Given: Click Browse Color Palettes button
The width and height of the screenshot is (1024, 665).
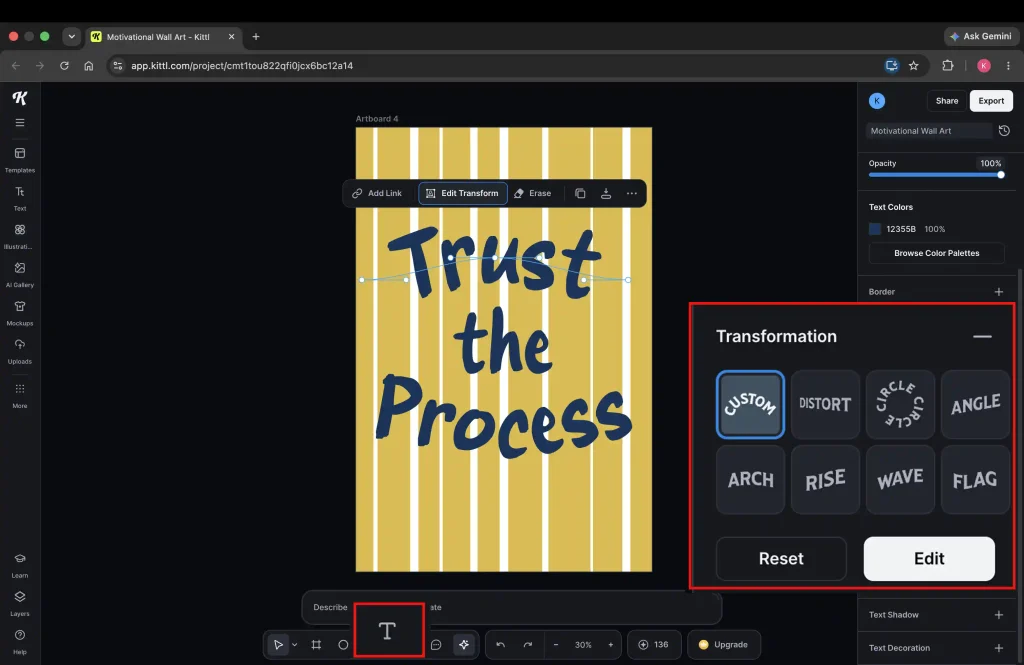Looking at the screenshot, I should (936, 253).
